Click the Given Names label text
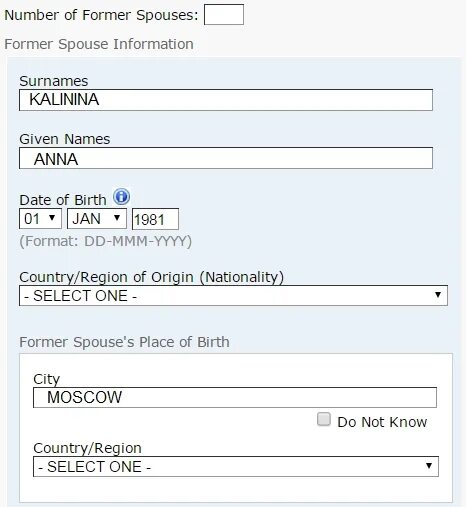Image resolution: width=466 pixels, height=507 pixels. pyautogui.click(x=65, y=139)
